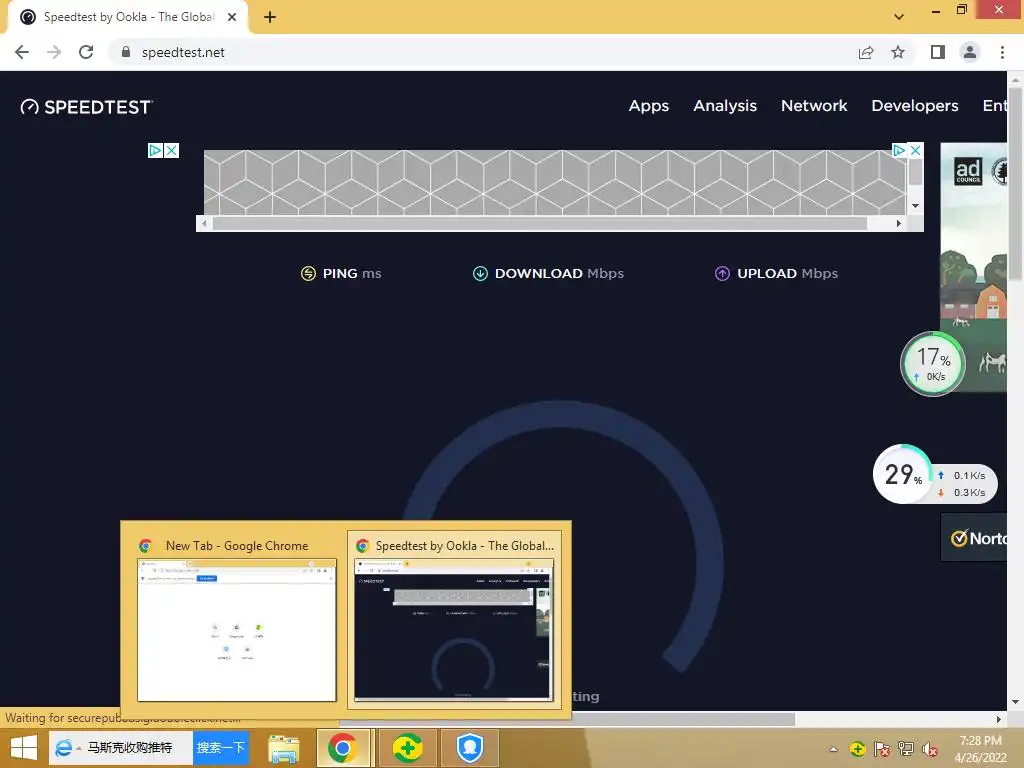Open the tab search dropdown chevron
The image size is (1024, 768).
899,17
